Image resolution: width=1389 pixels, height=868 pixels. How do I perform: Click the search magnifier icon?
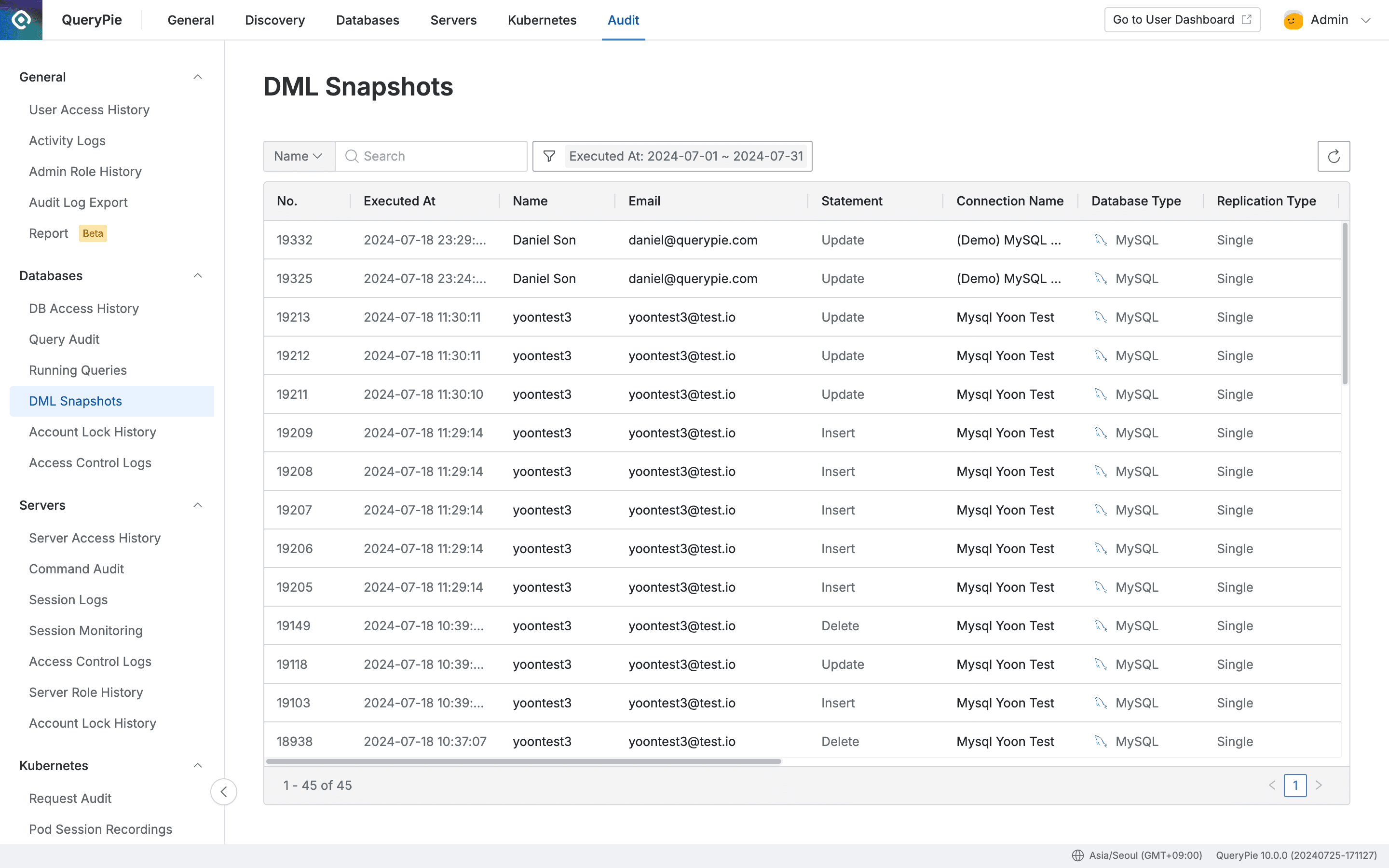click(352, 156)
